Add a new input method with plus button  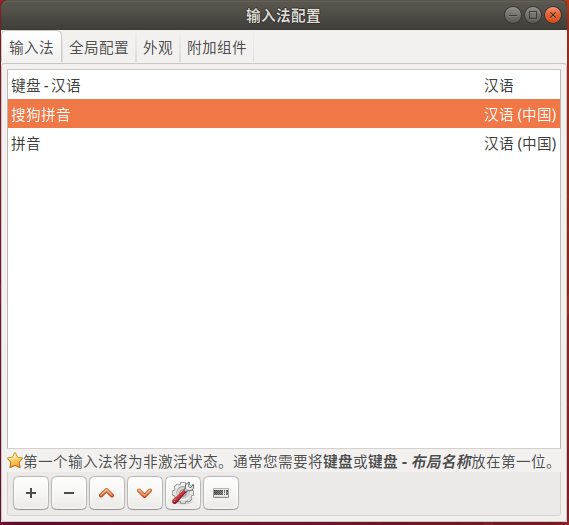coord(31,493)
